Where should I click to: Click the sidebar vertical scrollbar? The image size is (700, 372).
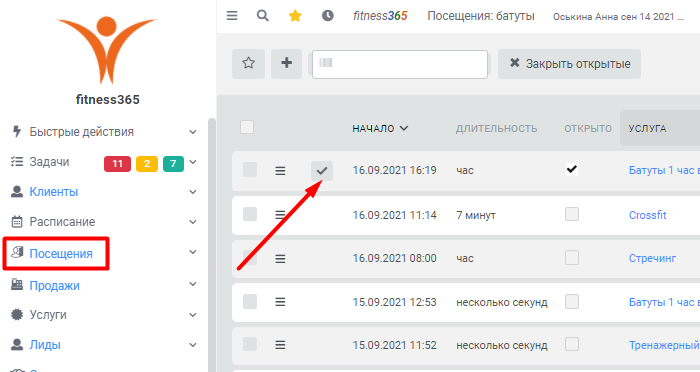212,245
